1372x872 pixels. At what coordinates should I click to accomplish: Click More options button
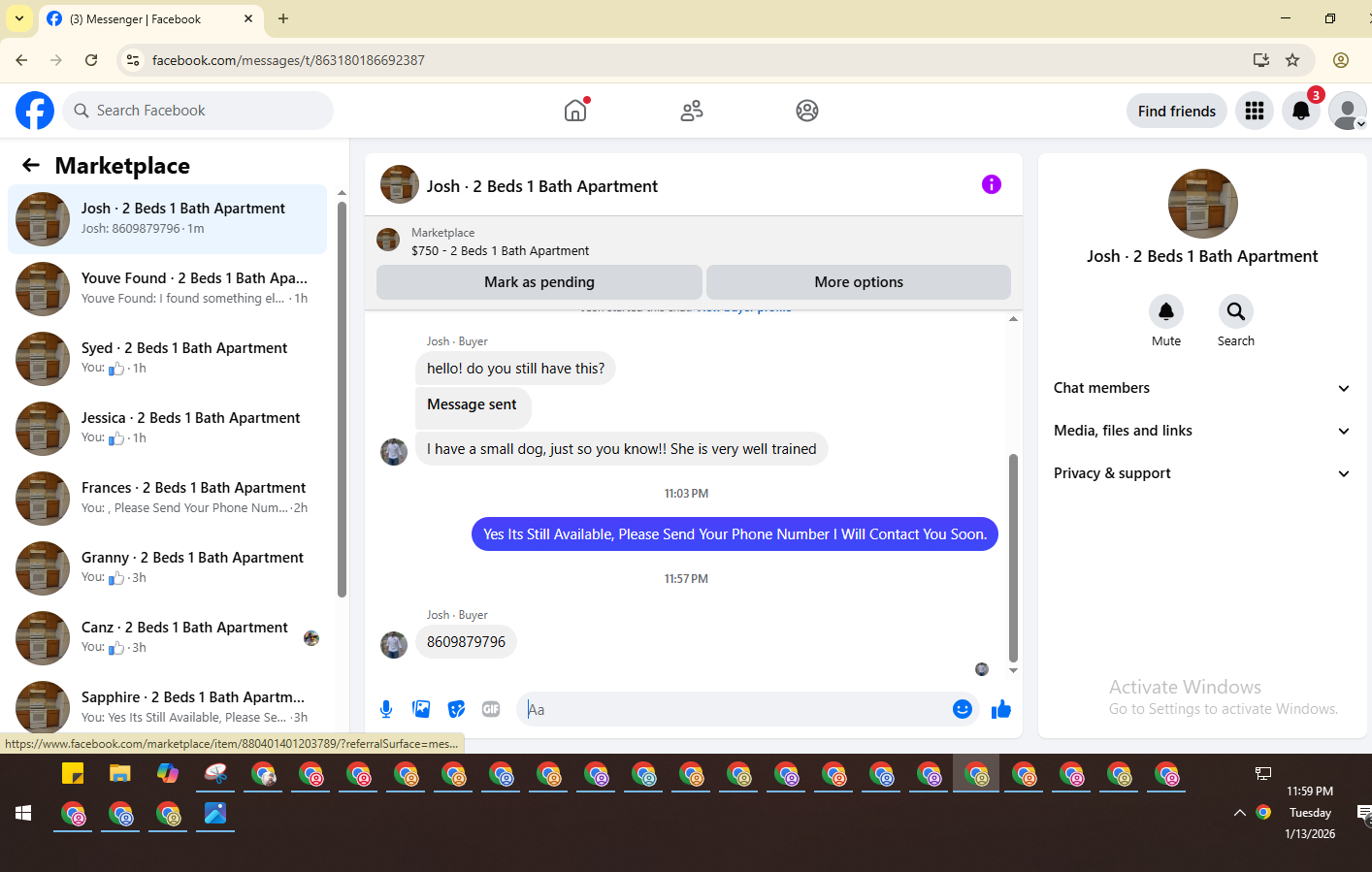pyautogui.click(x=859, y=282)
